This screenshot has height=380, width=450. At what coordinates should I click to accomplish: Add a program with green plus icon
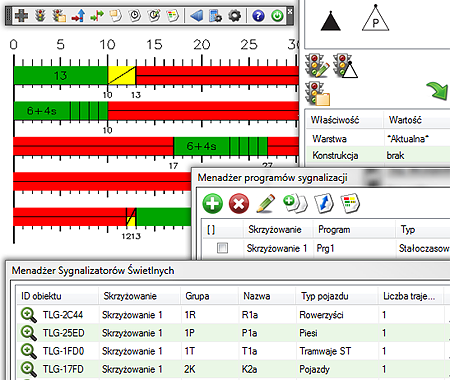click(213, 203)
